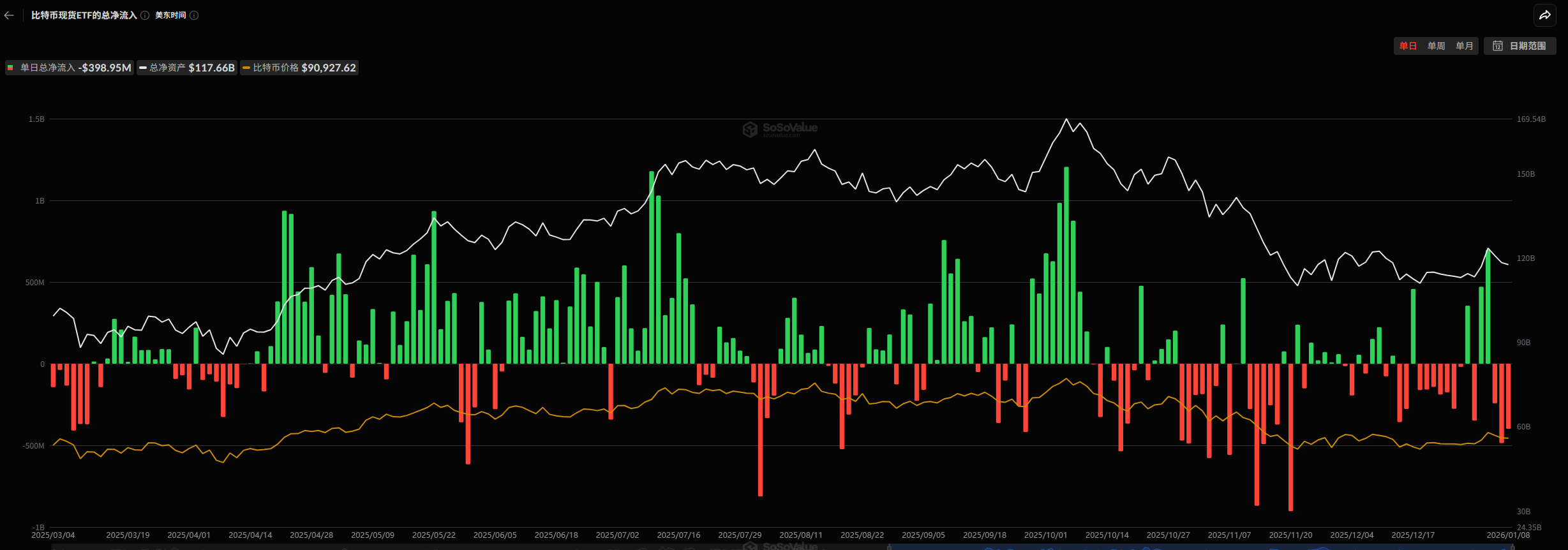
Task: Click the 比特币现货ETF的总净流入 title
Action: click(84, 15)
